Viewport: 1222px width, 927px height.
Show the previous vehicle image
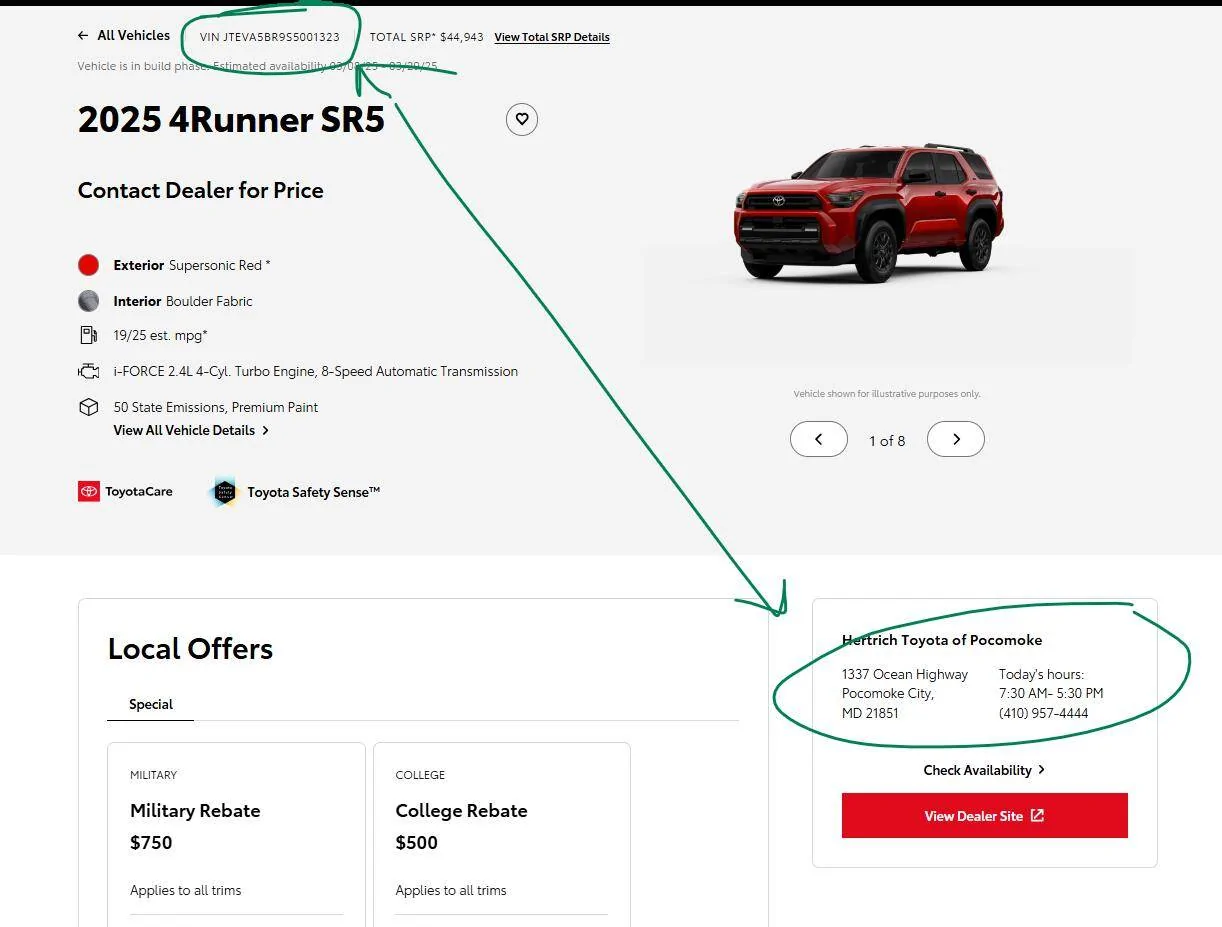pyautogui.click(x=818, y=439)
